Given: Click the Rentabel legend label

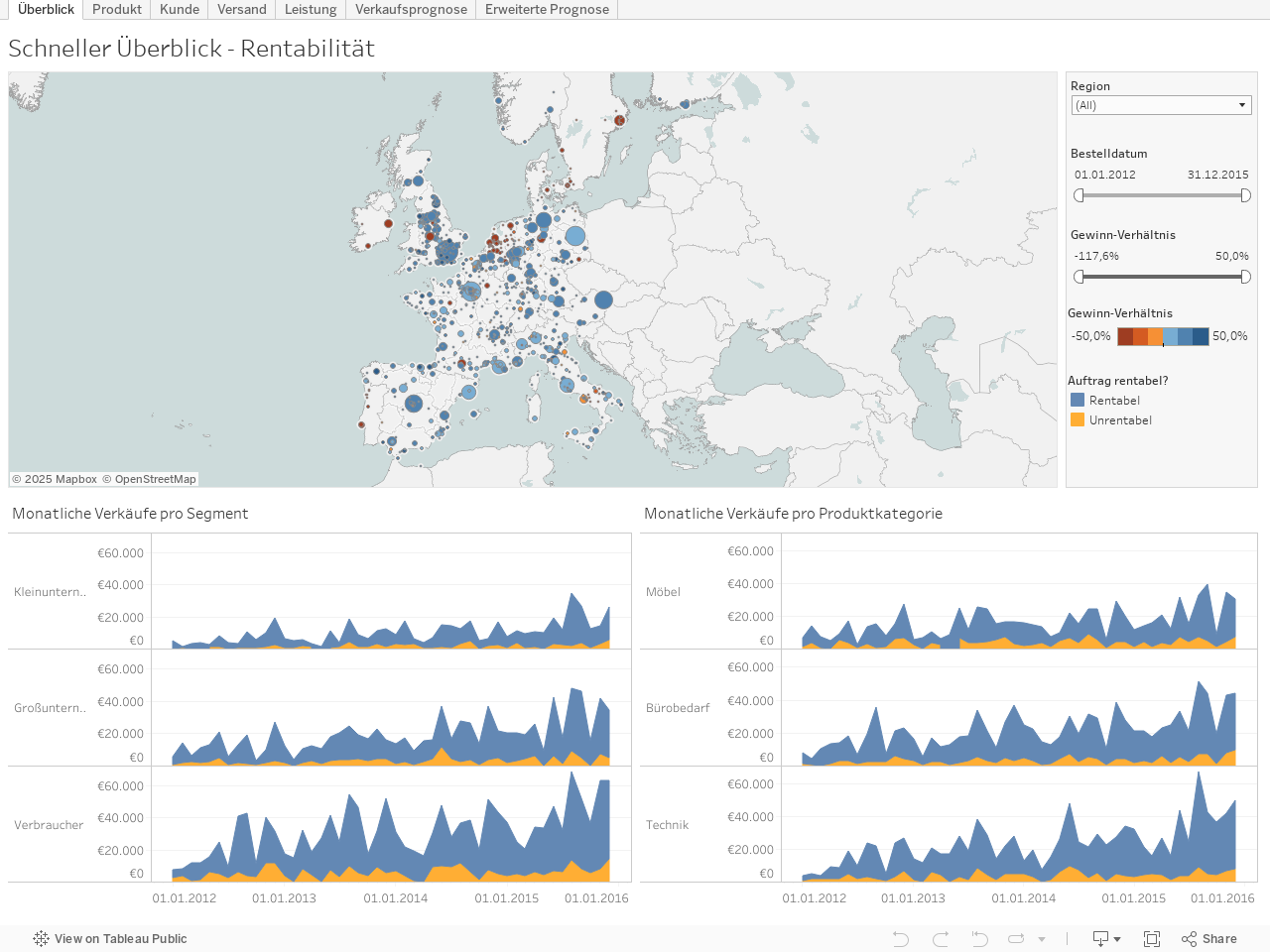Looking at the screenshot, I should [x=1114, y=401].
